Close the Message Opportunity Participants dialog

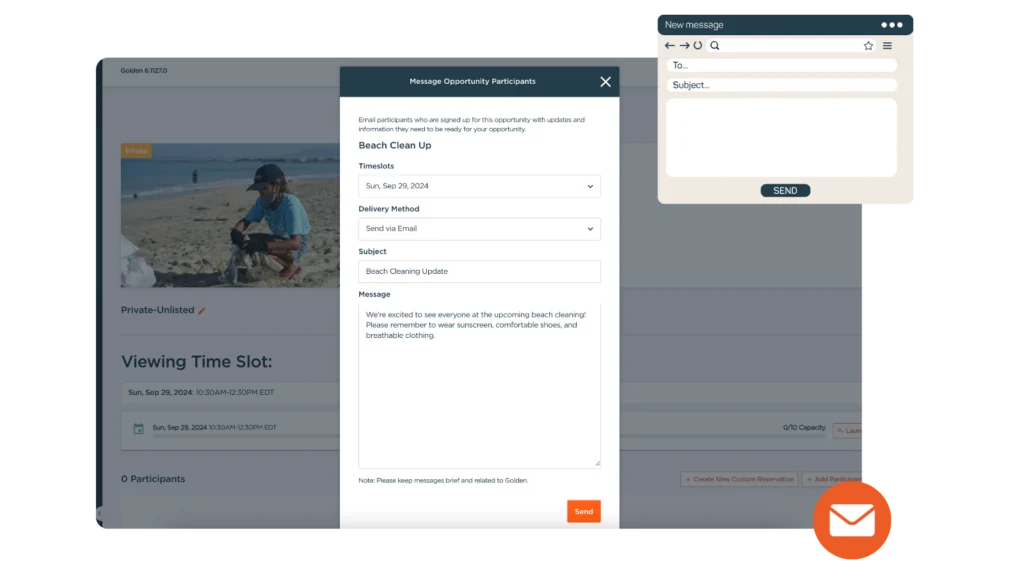605,82
